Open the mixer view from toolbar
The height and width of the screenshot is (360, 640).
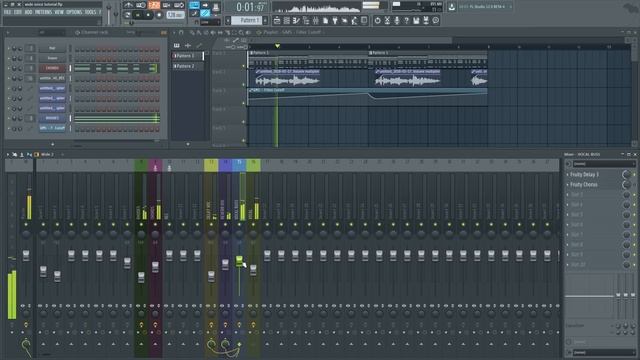pyautogui.click(x=316, y=20)
